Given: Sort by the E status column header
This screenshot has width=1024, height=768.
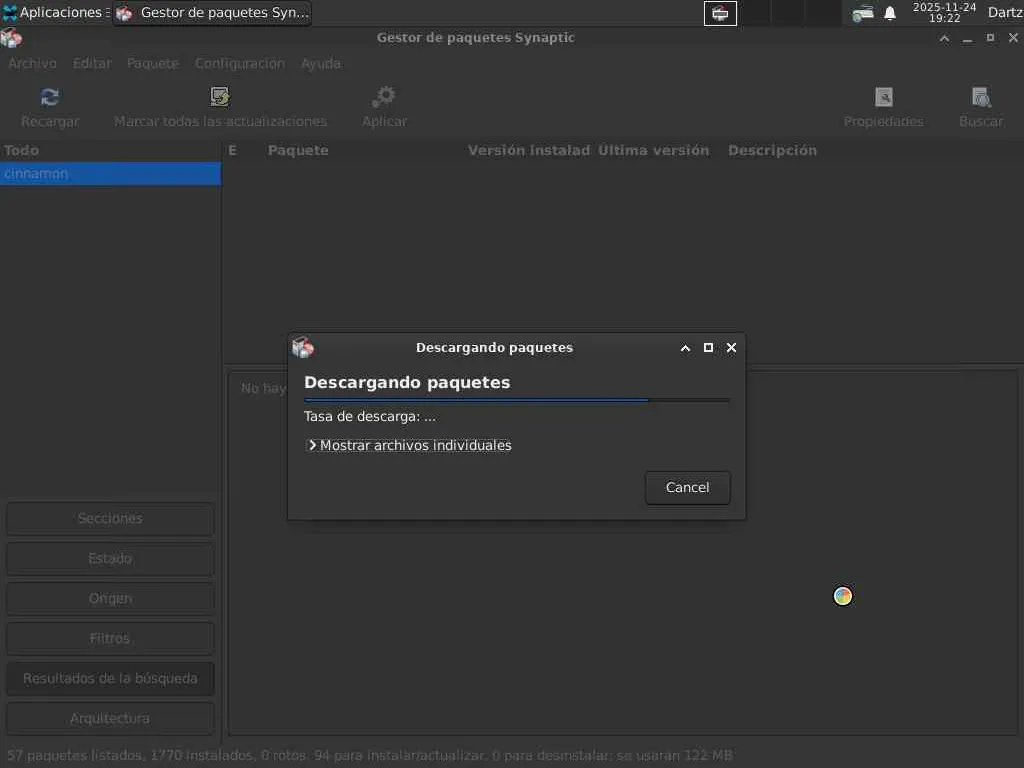Looking at the screenshot, I should click(x=232, y=150).
